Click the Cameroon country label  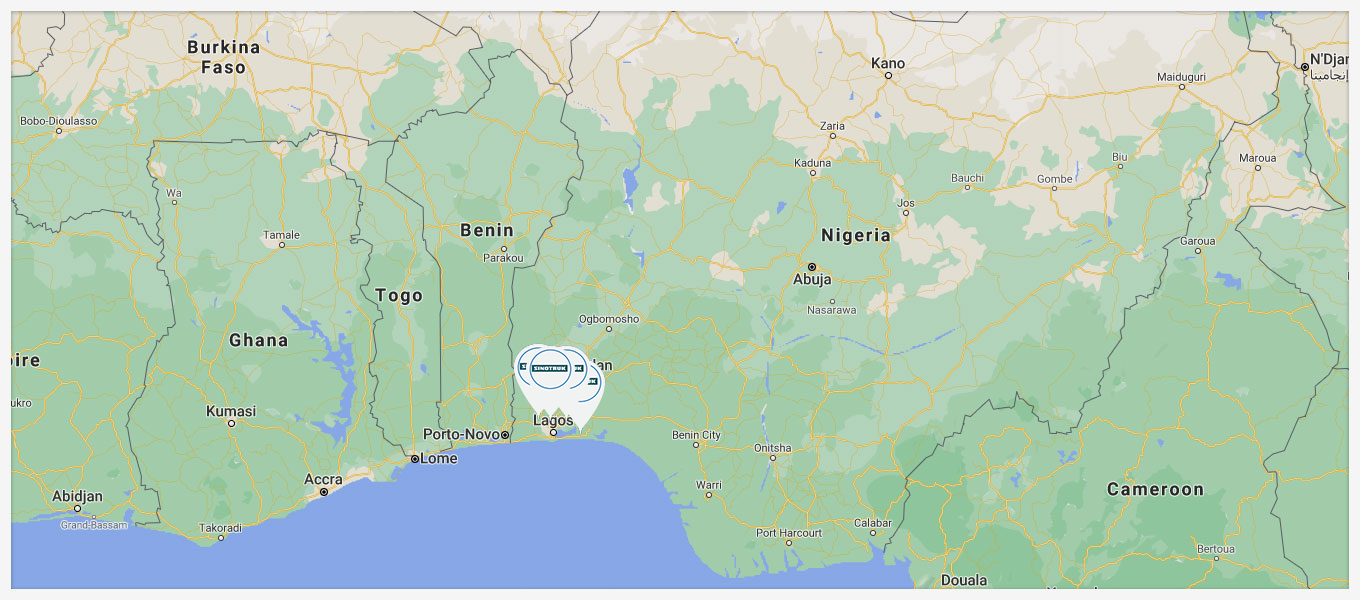1155,489
